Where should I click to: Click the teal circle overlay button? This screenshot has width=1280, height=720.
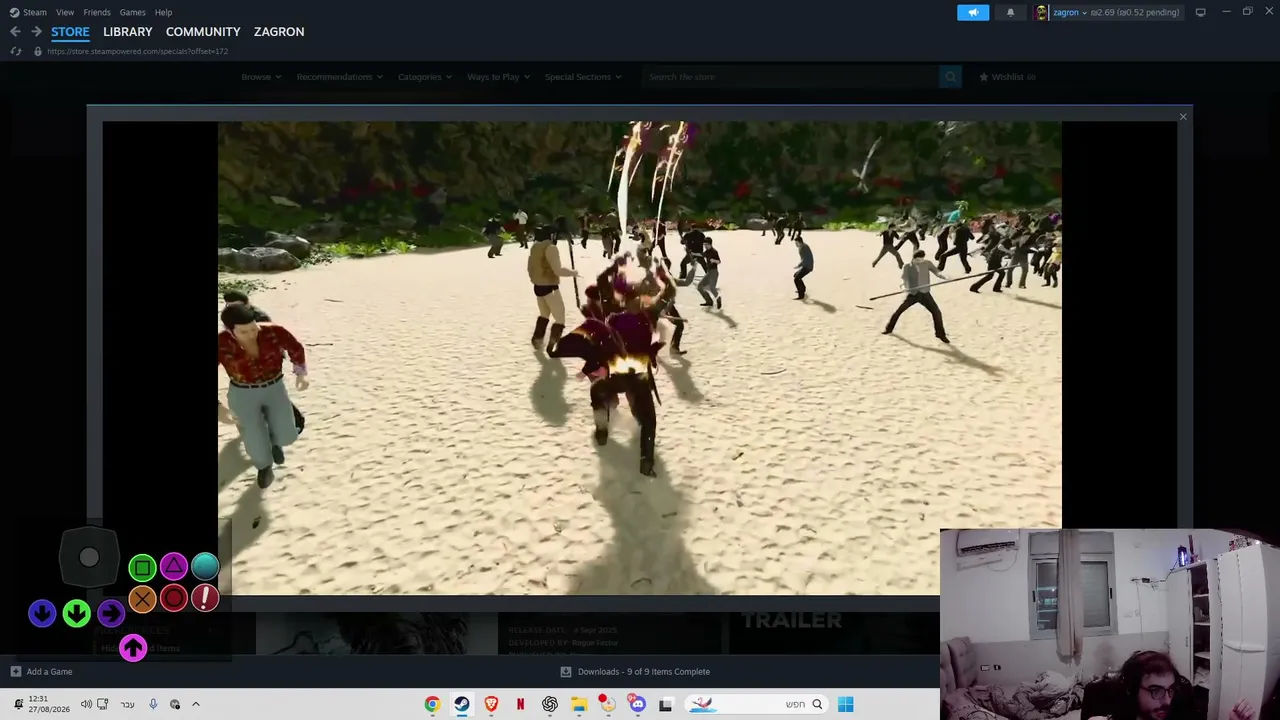pos(205,567)
